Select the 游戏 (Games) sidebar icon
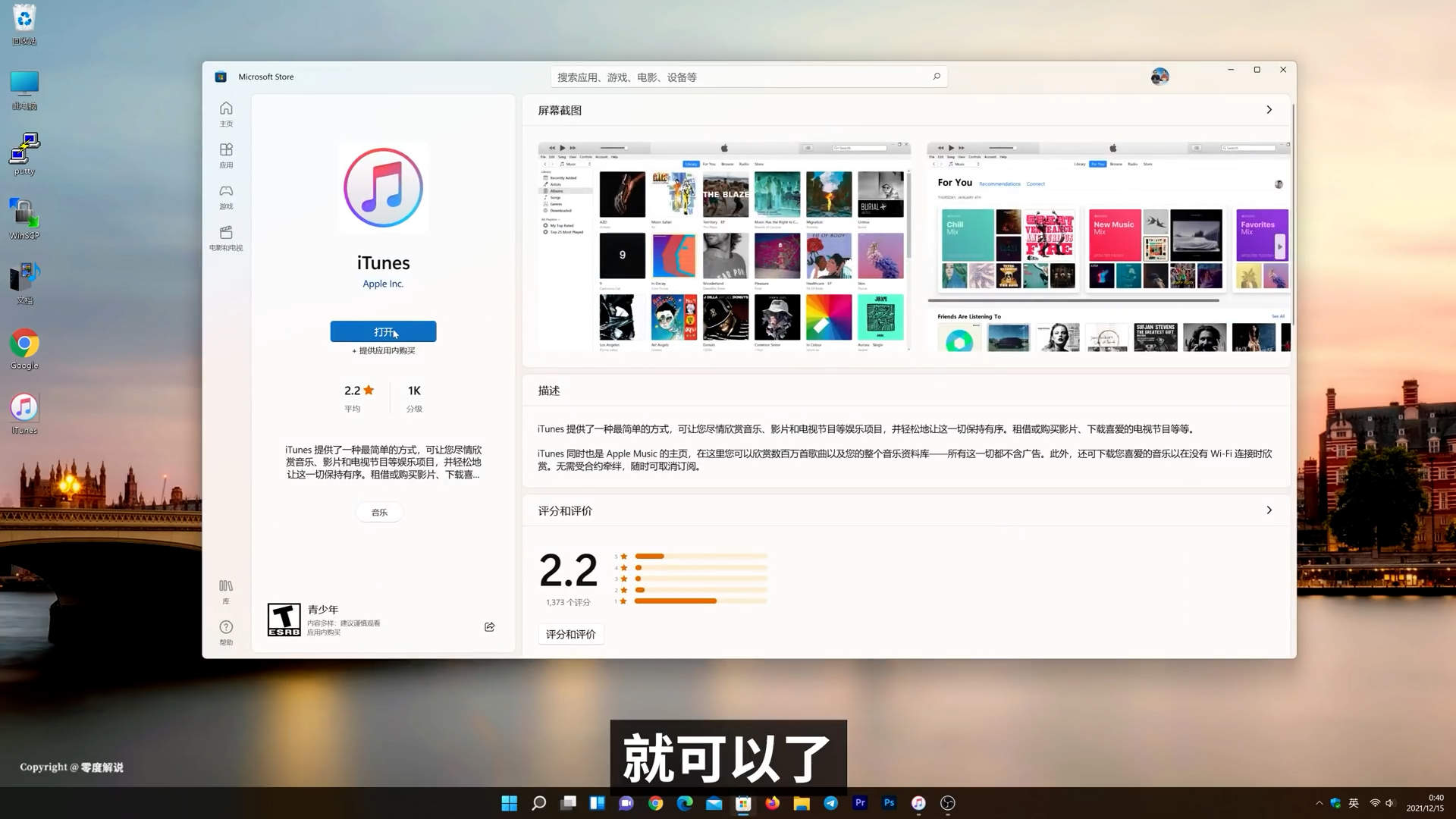Image resolution: width=1456 pixels, height=819 pixels. [x=225, y=197]
